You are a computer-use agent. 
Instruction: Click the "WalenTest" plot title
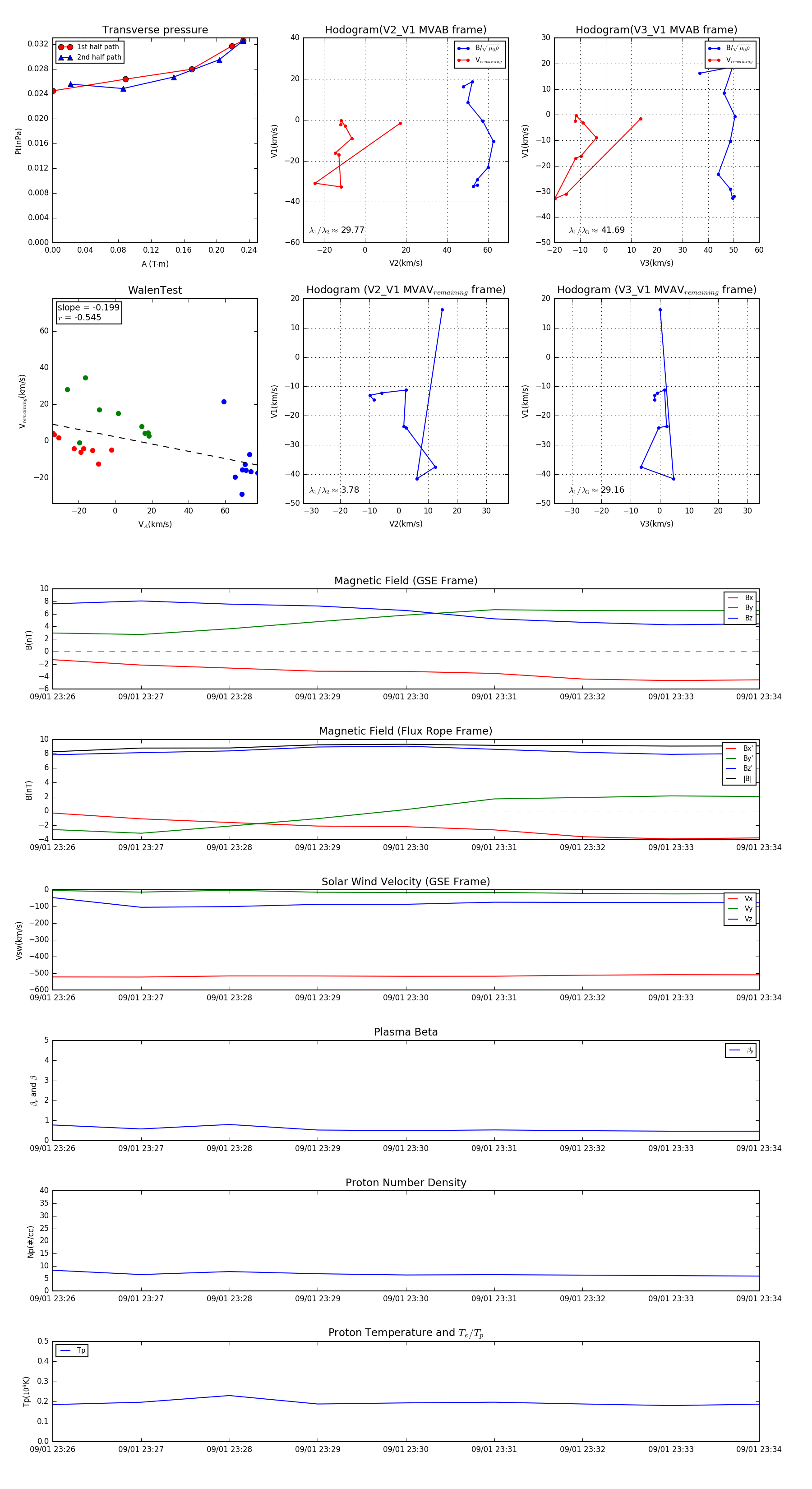pyautogui.click(x=155, y=290)
